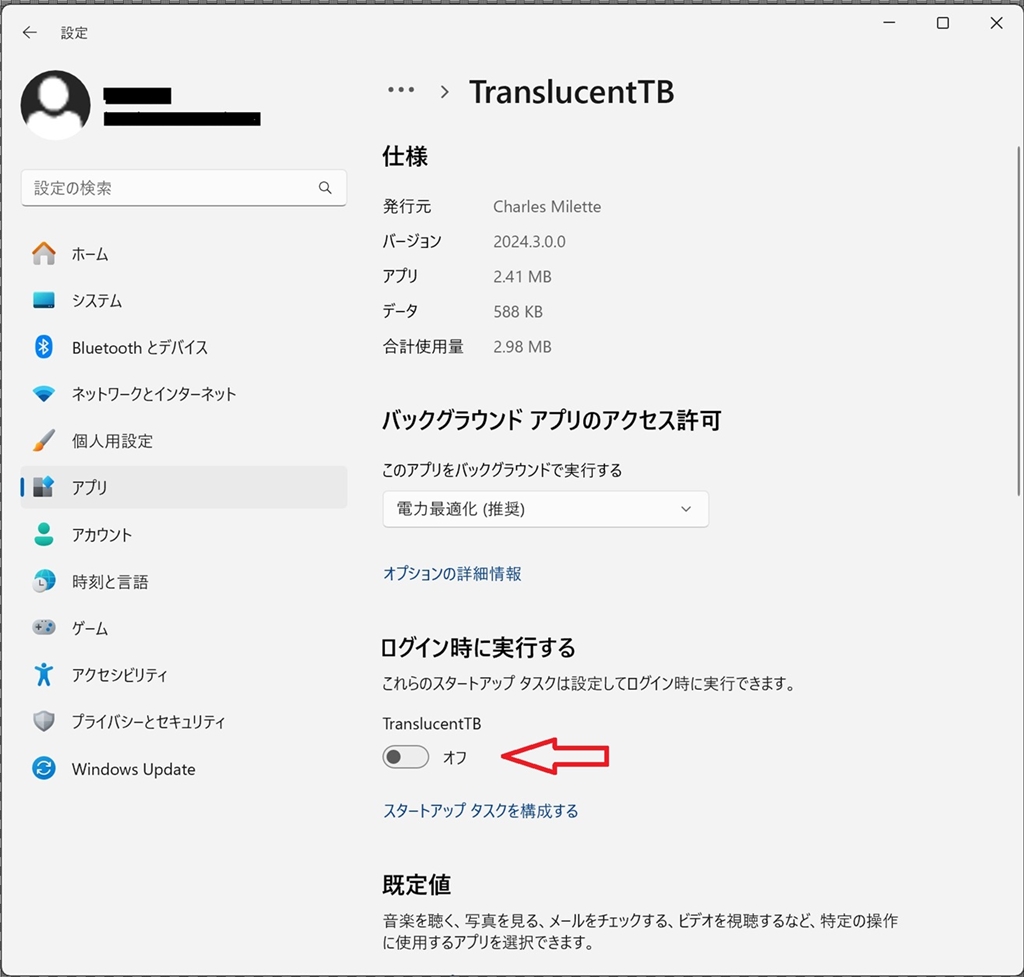Image resolution: width=1024 pixels, height=977 pixels.
Task: Minimize the settings window
Action: [889, 23]
